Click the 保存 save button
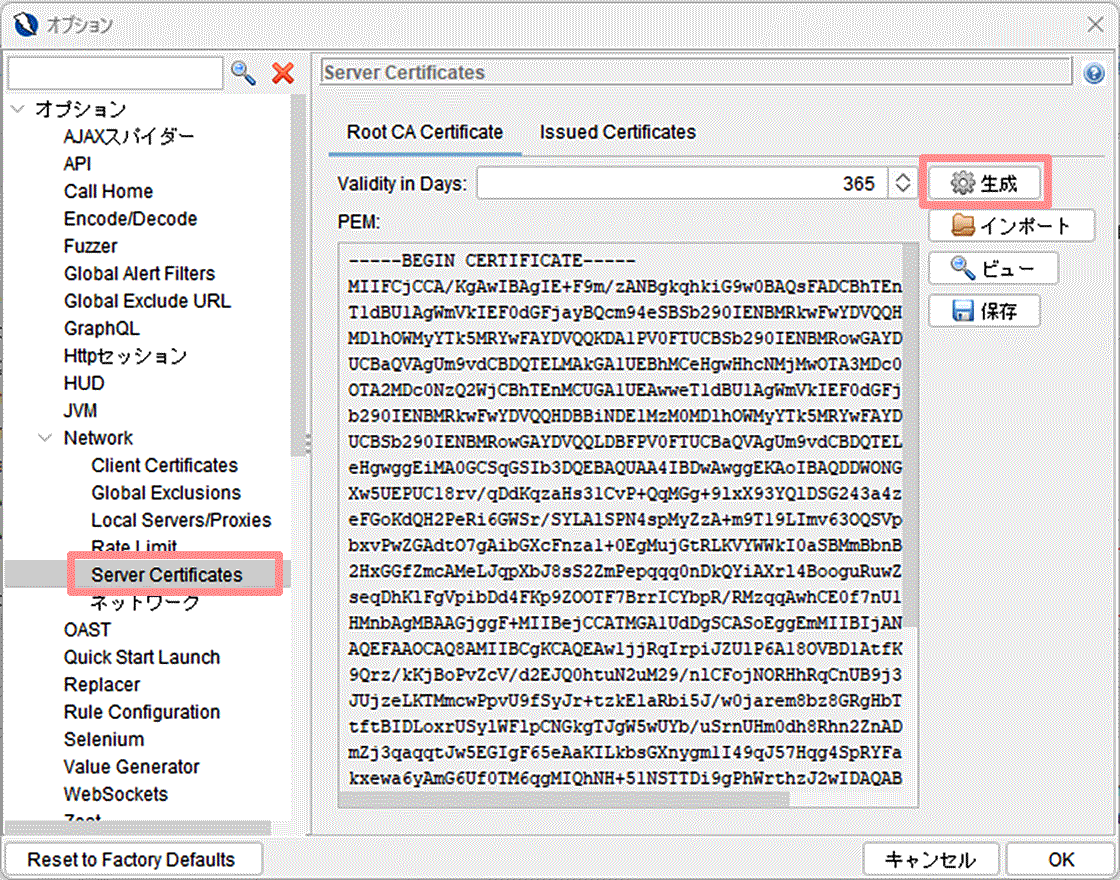This screenshot has height=880, width=1120. [x=984, y=311]
